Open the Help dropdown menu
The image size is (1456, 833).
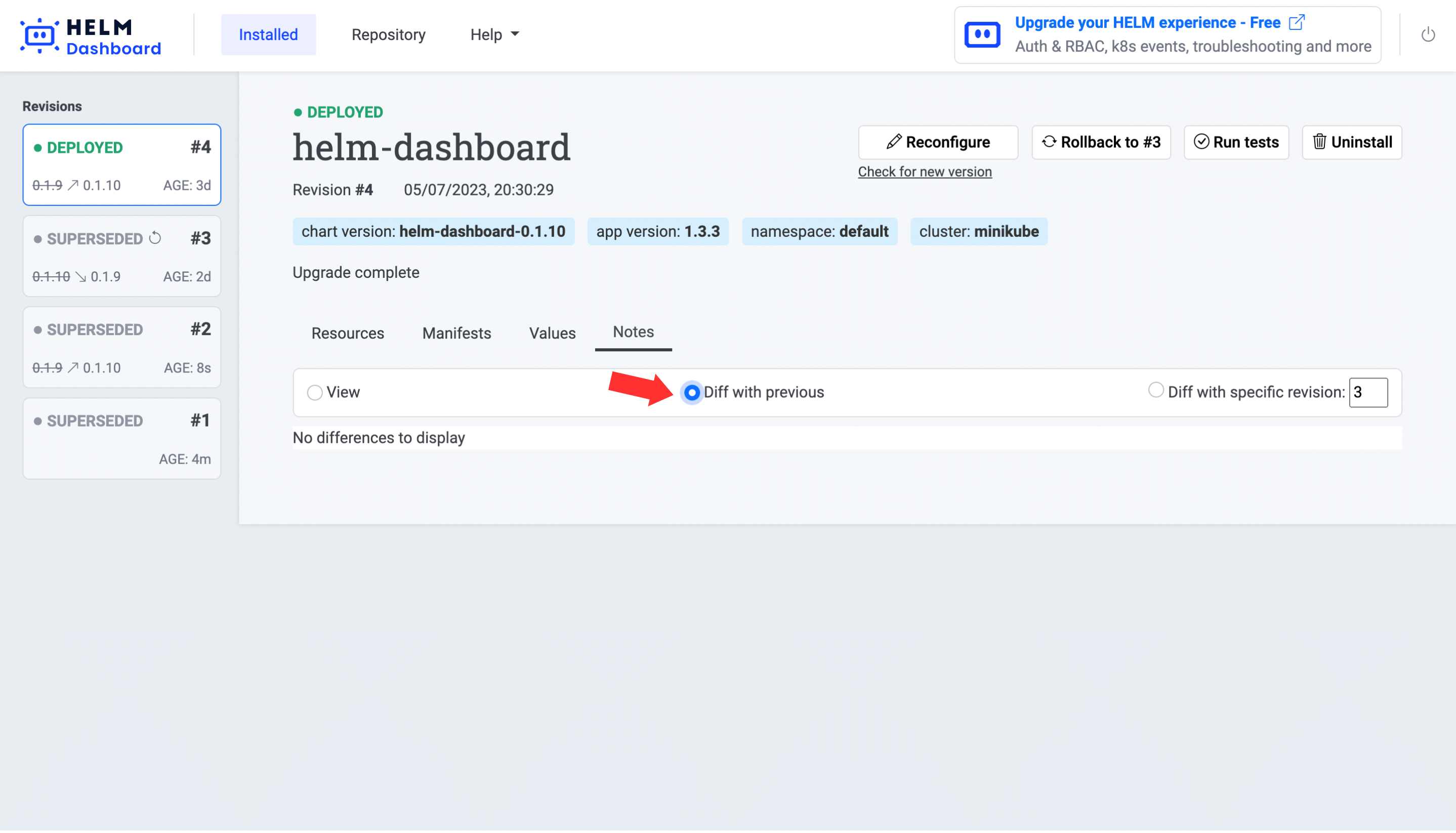pos(494,35)
